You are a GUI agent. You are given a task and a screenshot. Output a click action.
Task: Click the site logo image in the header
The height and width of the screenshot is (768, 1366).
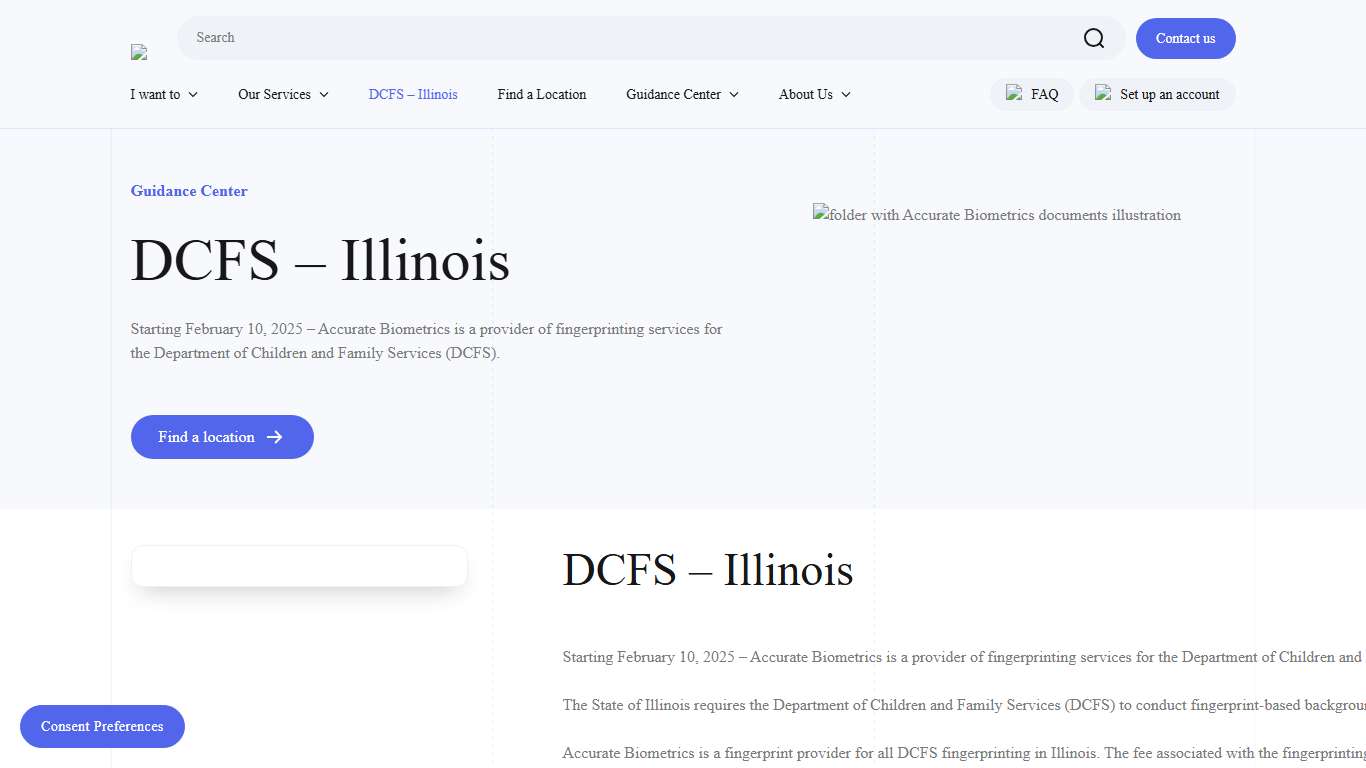tap(138, 51)
